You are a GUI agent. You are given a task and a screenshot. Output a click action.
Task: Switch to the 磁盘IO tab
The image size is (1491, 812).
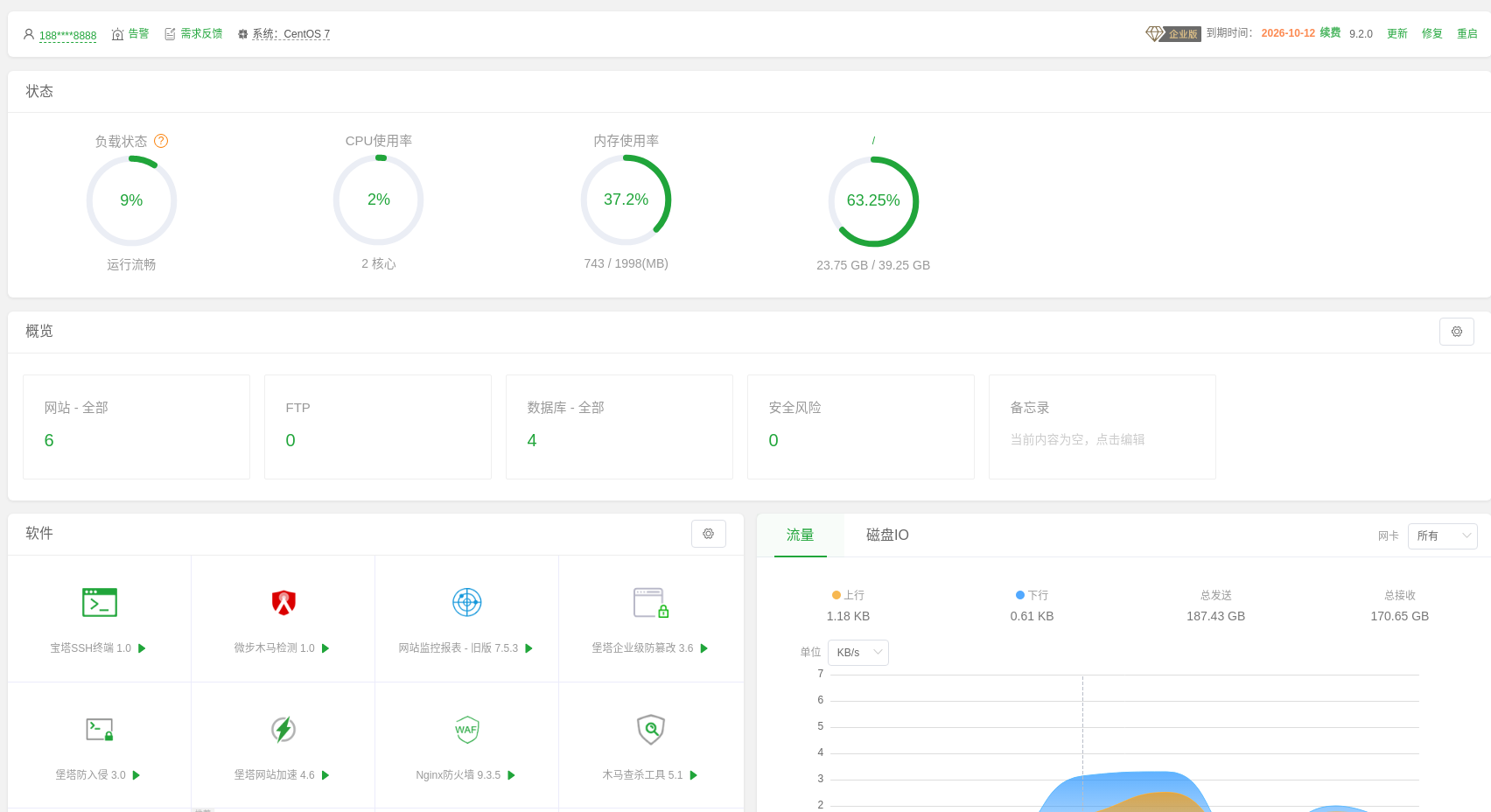tap(887, 535)
